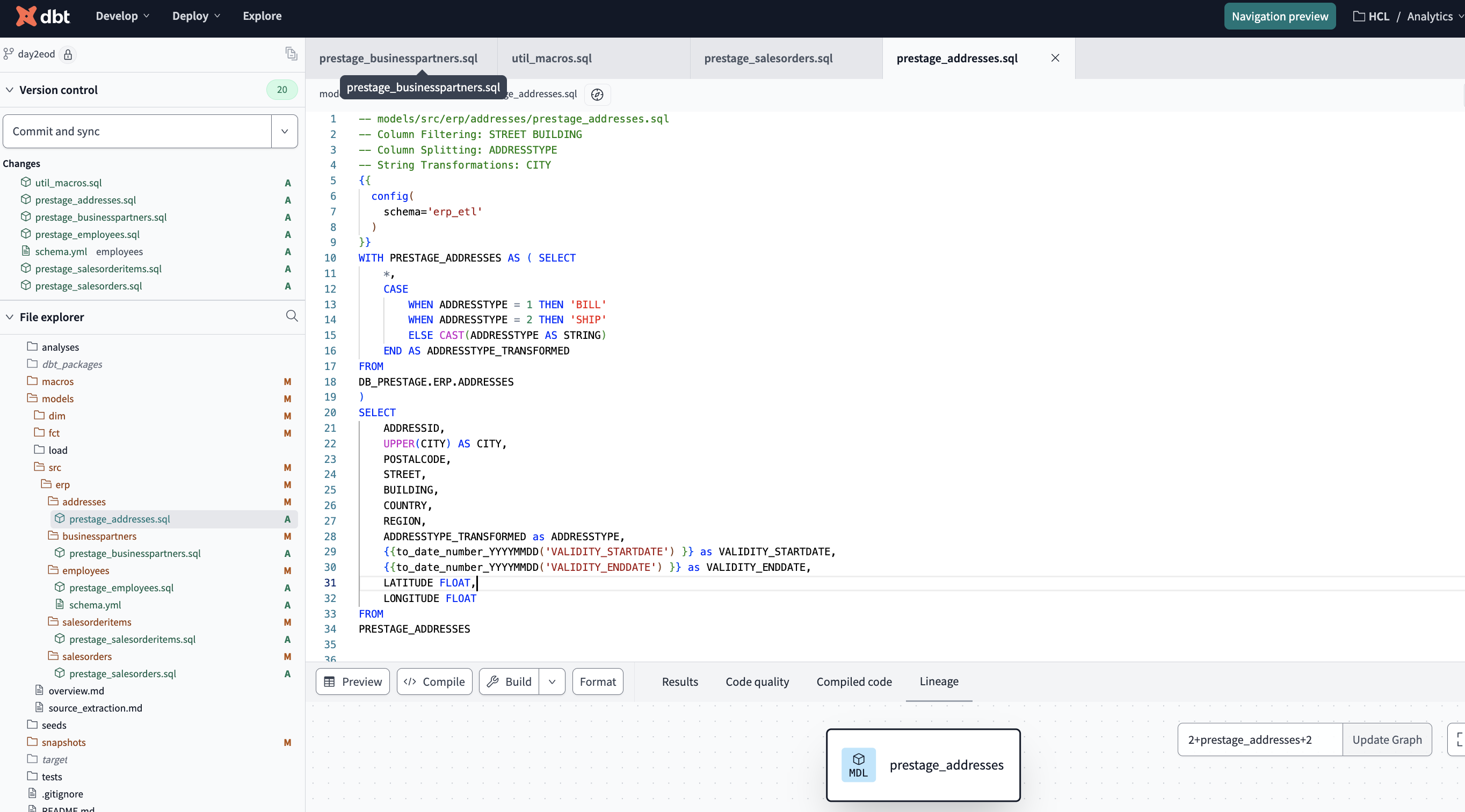This screenshot has height=812, width=1465.
Task: Expand the dim folder
Action: point(50,415)
